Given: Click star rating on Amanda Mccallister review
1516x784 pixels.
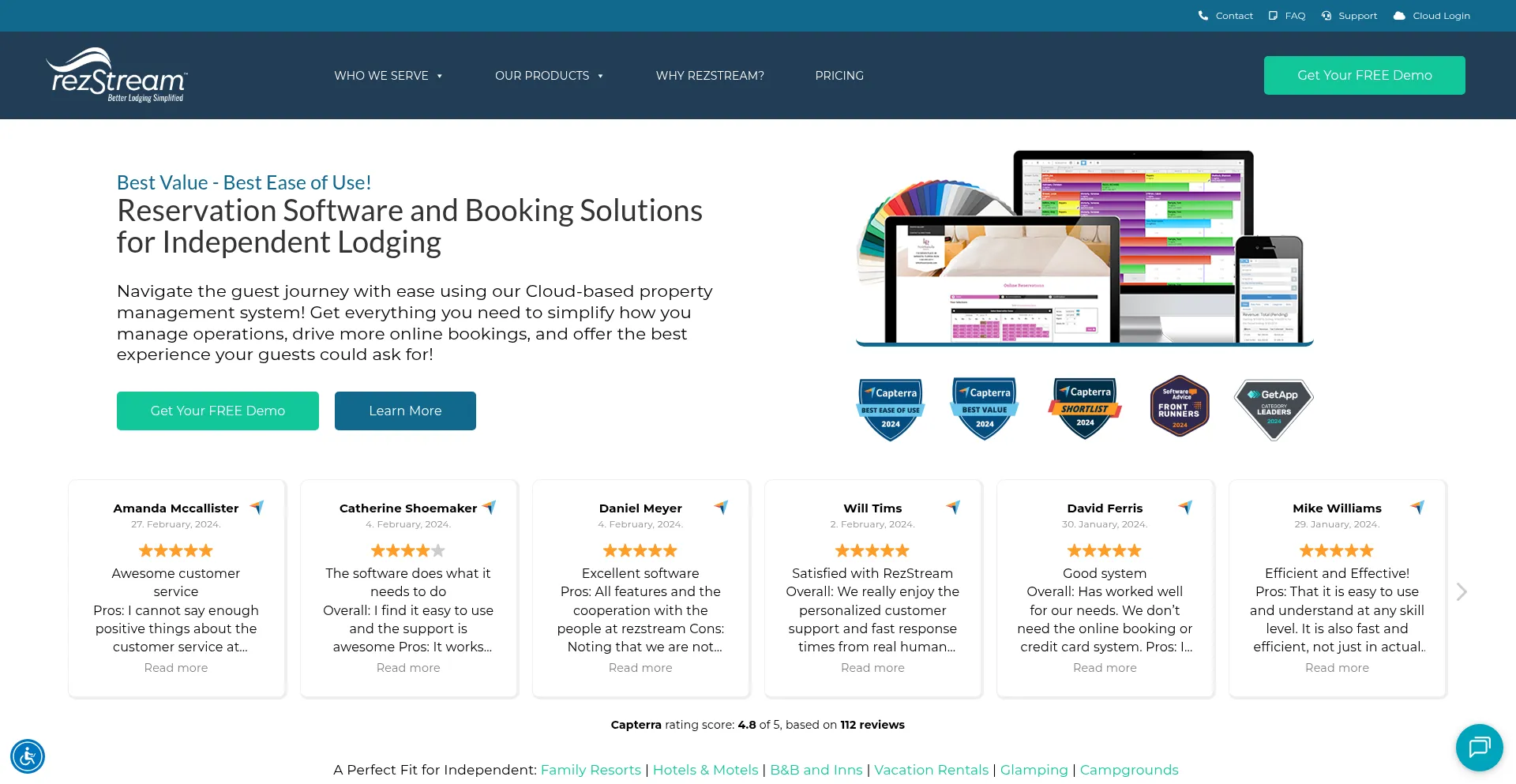Looking at the screenshot, I should coord(176,550).
